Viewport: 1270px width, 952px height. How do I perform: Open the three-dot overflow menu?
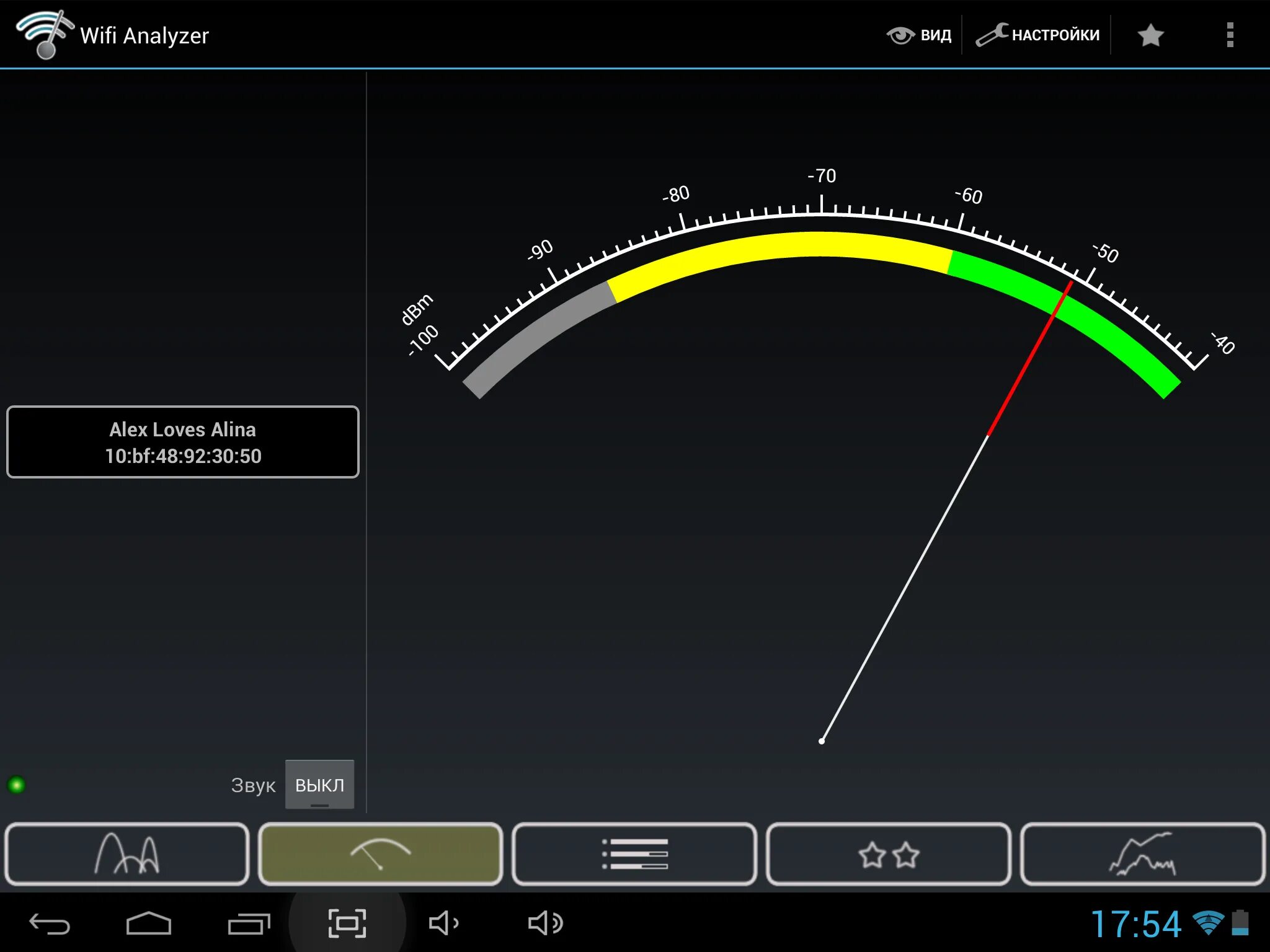(1230, 35)
